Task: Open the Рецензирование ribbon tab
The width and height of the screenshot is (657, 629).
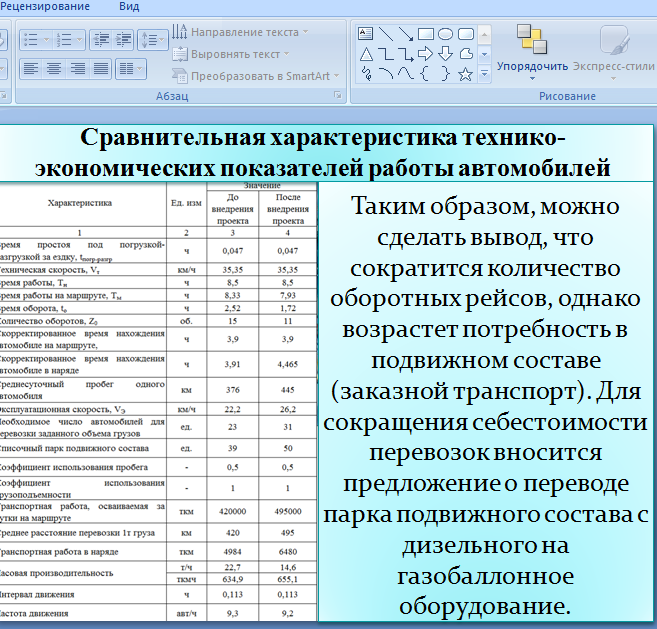Action: [45, 7]
